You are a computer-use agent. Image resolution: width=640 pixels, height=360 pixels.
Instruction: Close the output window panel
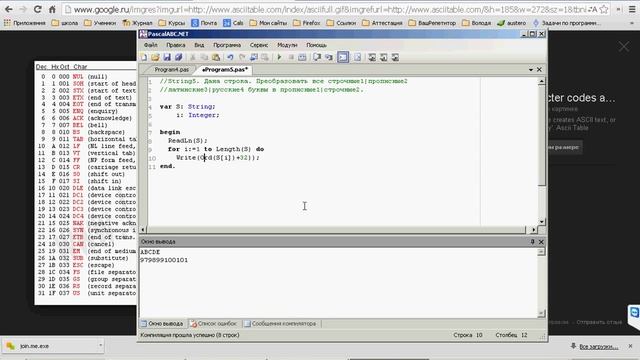click(541, 242)
